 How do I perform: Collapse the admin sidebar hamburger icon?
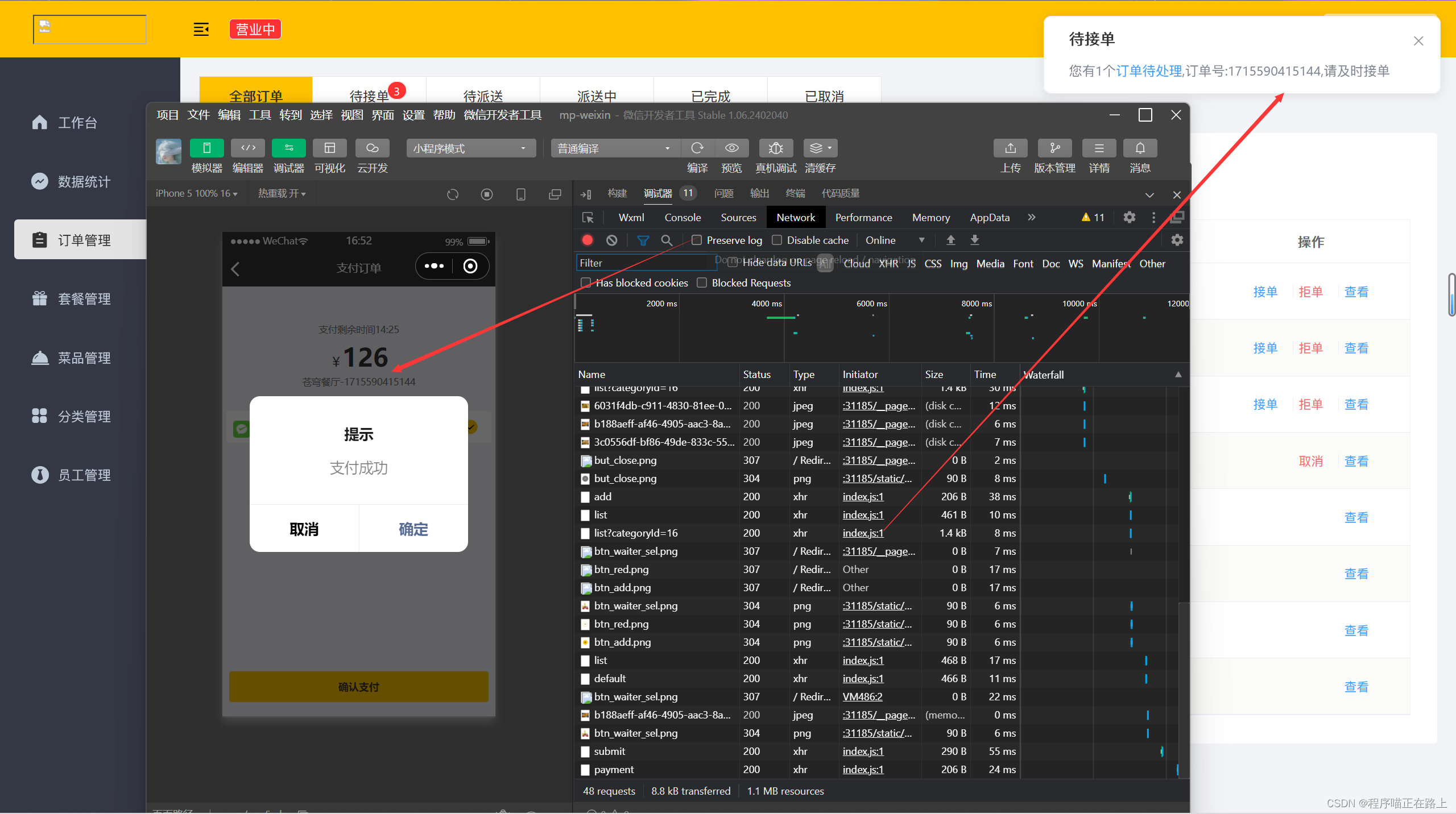(x=201, y=29)
